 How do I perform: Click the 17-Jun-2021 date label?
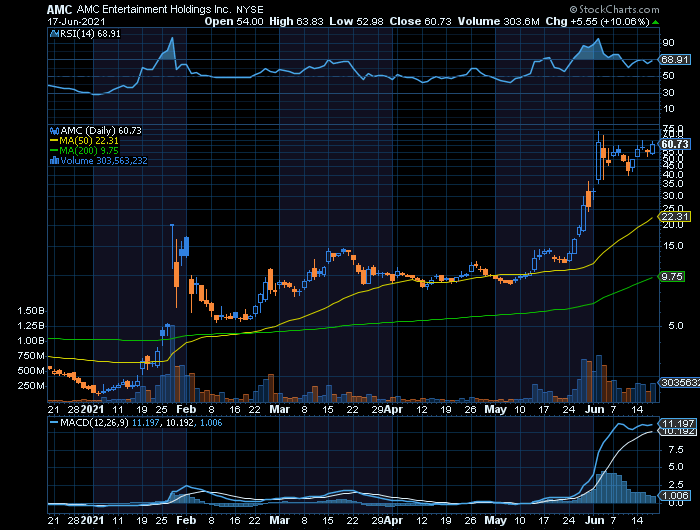(76, 21)
